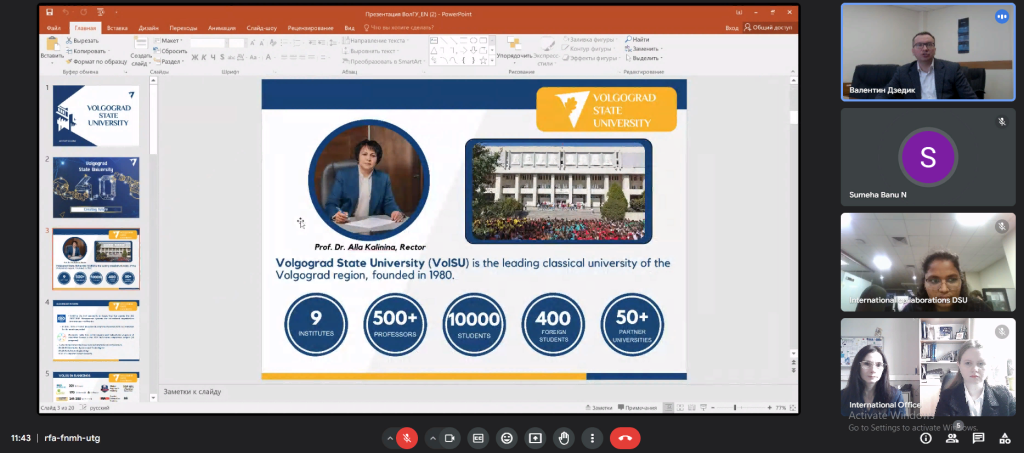This screenshot has height=453, width=1024.
Task: Expand audio settings chevron beside microphone
Action: pyautogui.click(x=390, y=438)
